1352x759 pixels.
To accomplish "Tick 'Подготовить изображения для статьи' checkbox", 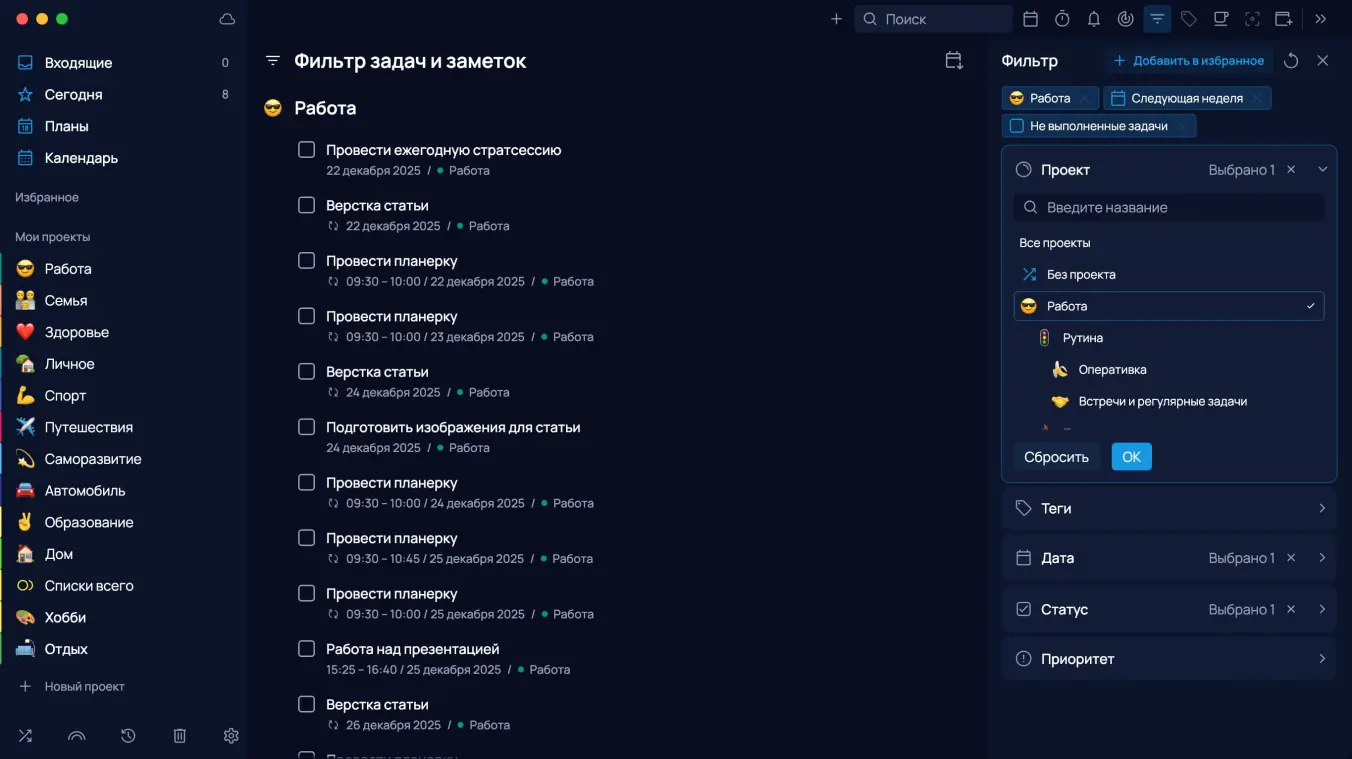I will tap(307, 427).
